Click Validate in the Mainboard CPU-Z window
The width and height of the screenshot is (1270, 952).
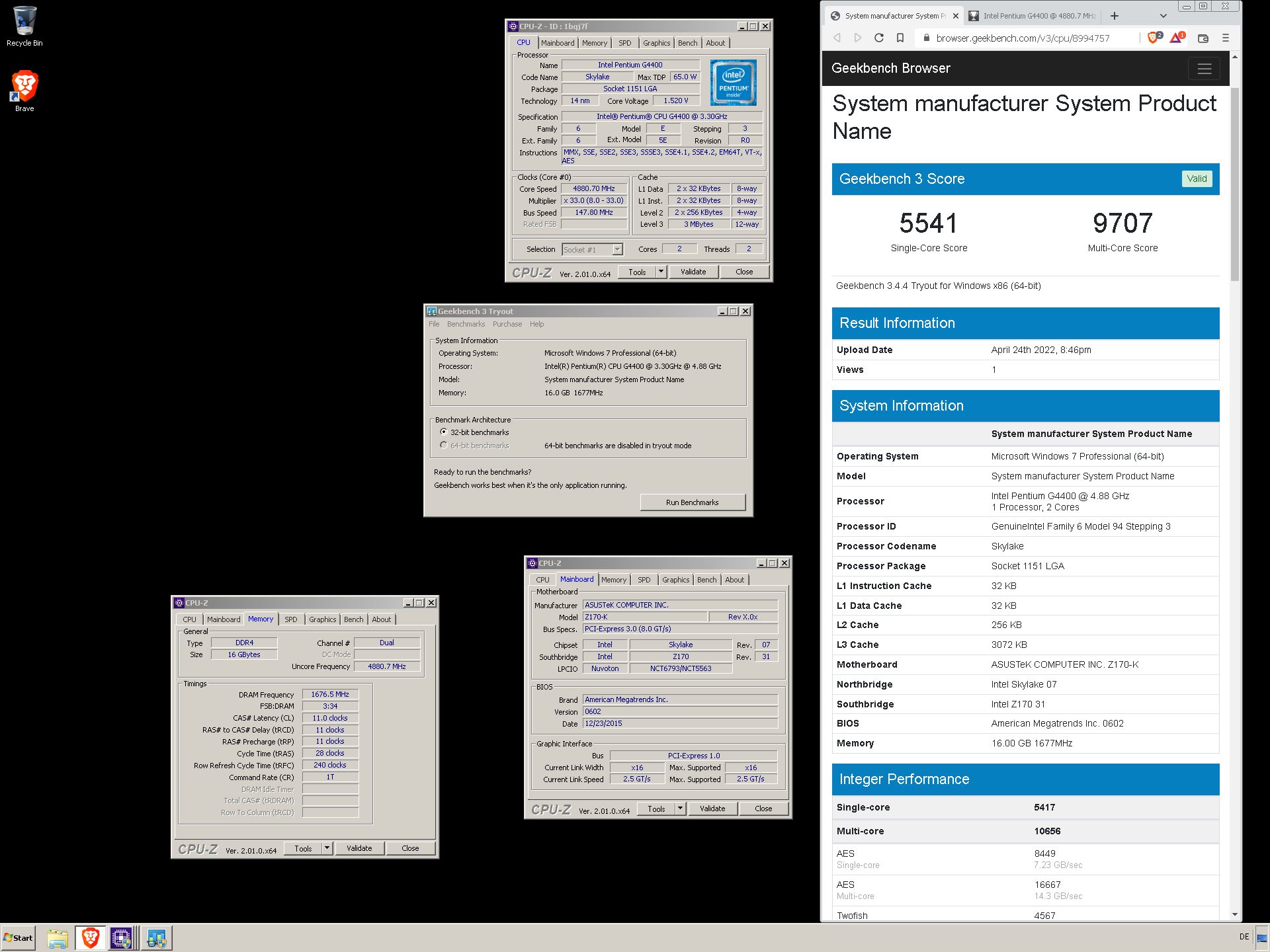pyautogui.click(x=712, y=809)
